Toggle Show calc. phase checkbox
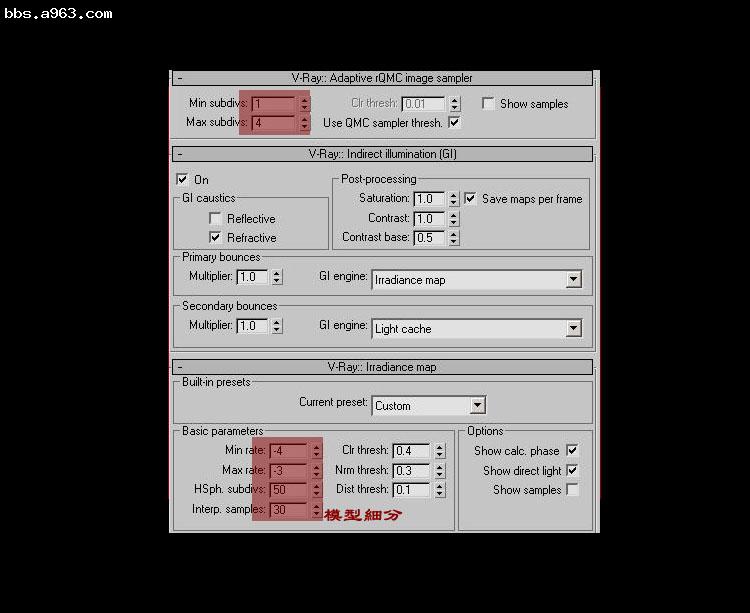 pyautogui.click(x=572, y=450)
